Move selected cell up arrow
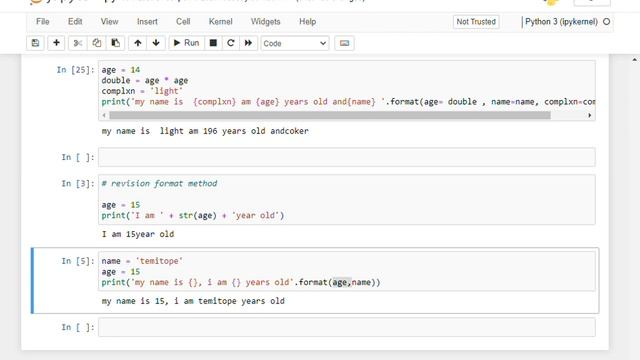 138,43
